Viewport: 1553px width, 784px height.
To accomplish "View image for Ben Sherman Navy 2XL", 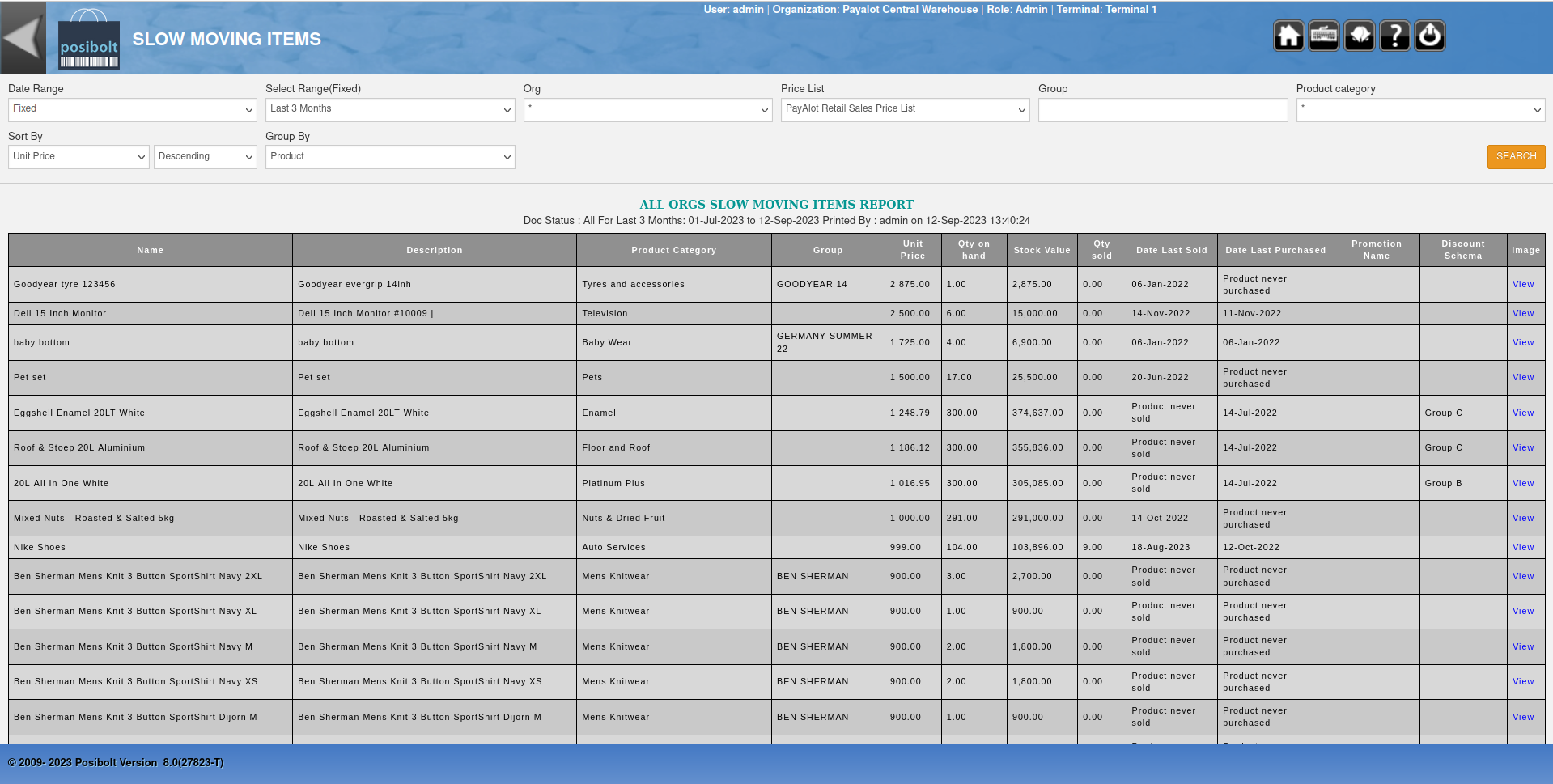I will pos(1523,577).
